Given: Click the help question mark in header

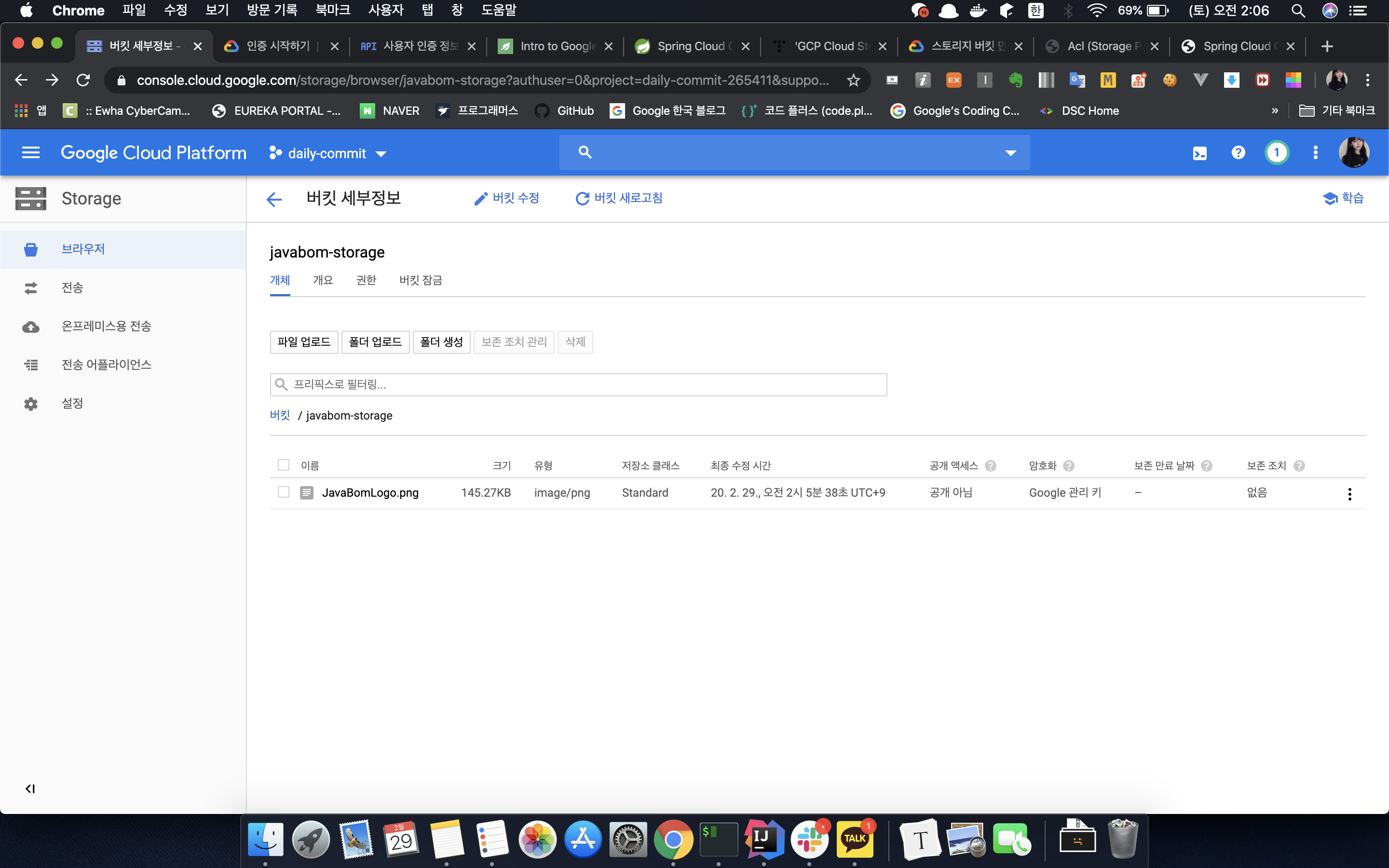Looking at the screenshot, I should [1238, 153].
